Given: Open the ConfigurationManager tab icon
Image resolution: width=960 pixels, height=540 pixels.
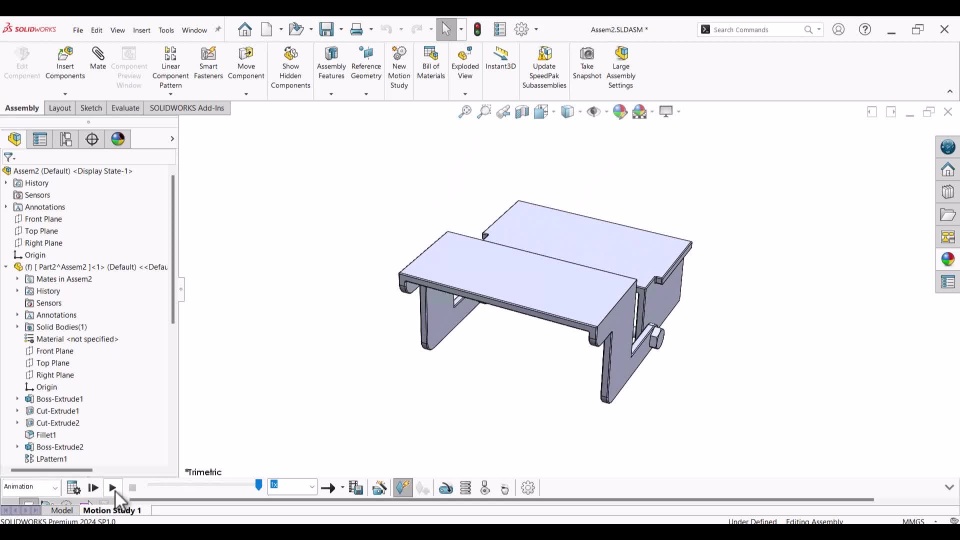Looking at the screenshot, I should click(x=66, y=139).
